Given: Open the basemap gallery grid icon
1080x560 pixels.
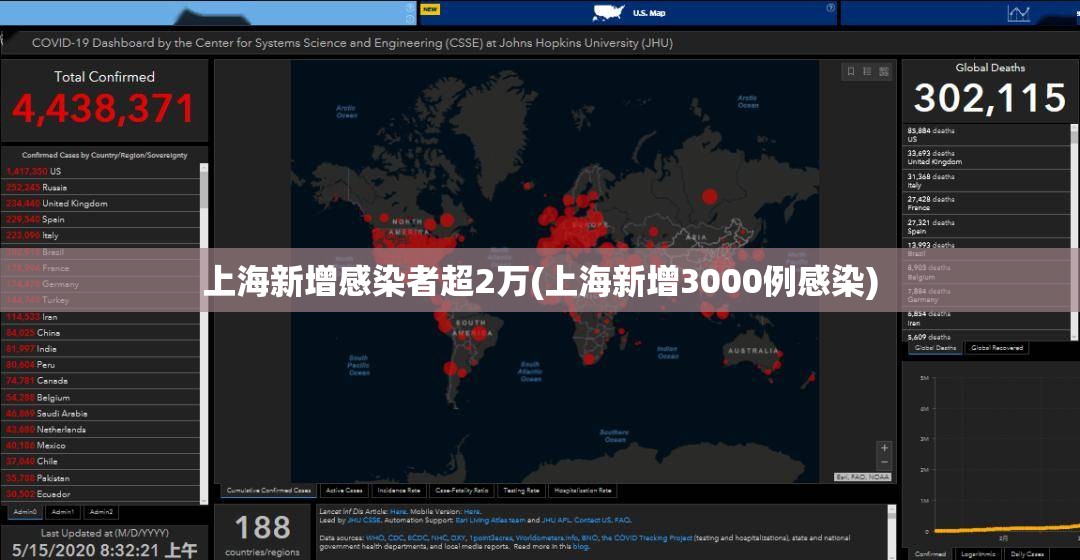Looking at the screenshot, I should (884, 72).
